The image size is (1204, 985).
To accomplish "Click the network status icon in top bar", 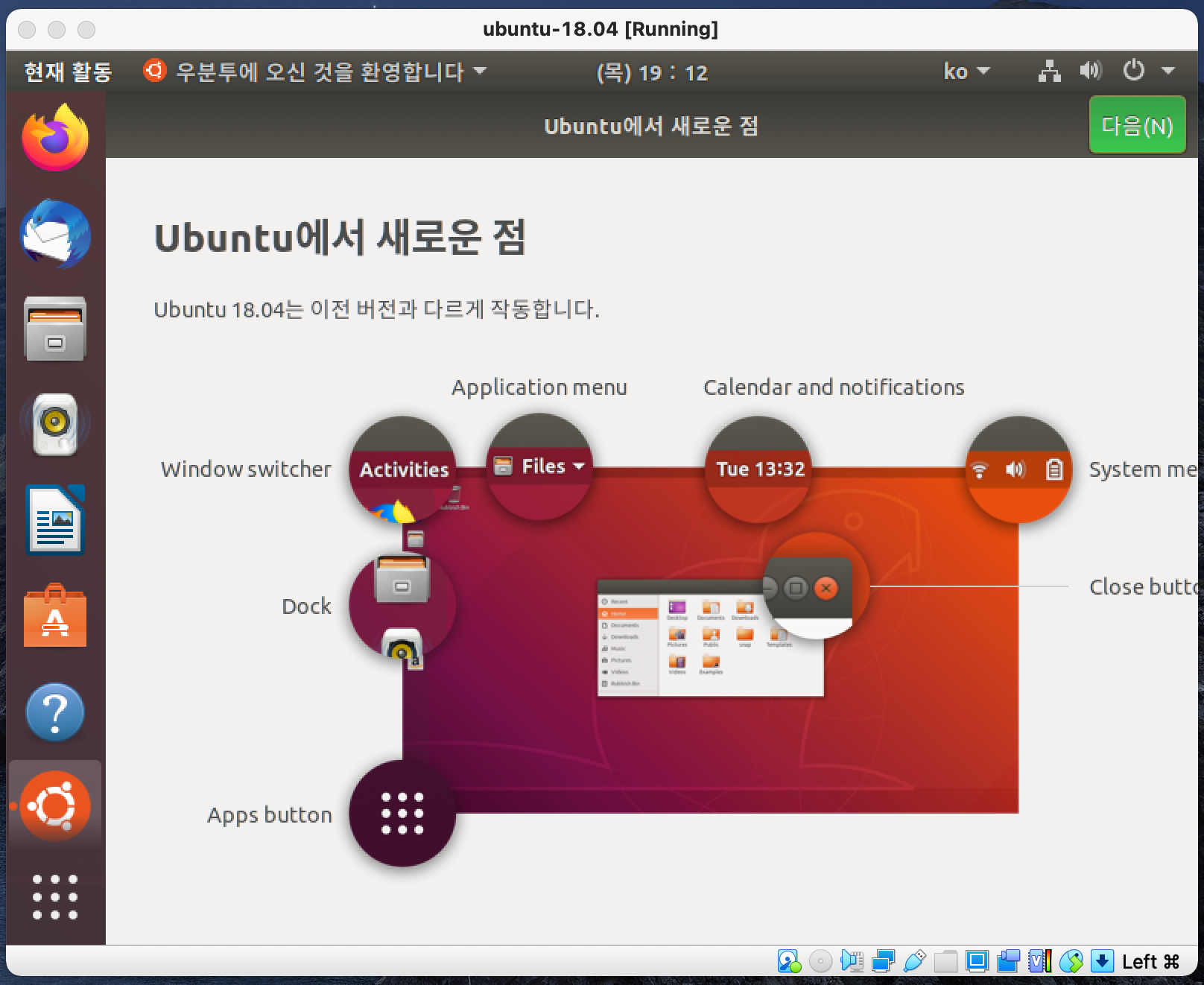I will point(1050,72).
